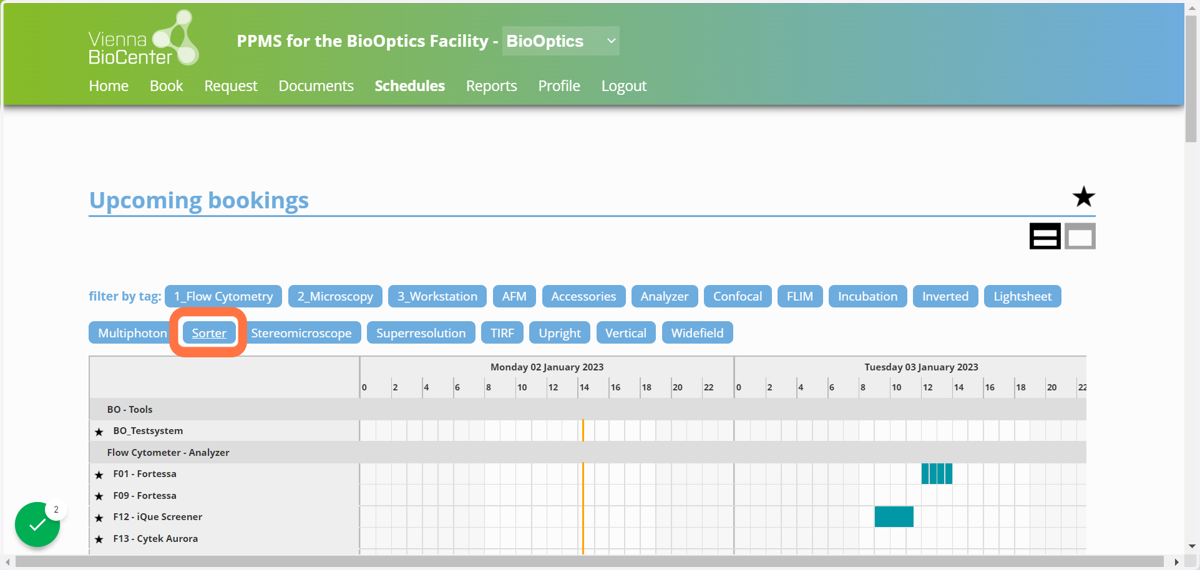Viewport: 1200px width, 570px height.
Task: Toggle the Sorter tag filter
Action: click(x=209, y=333)
